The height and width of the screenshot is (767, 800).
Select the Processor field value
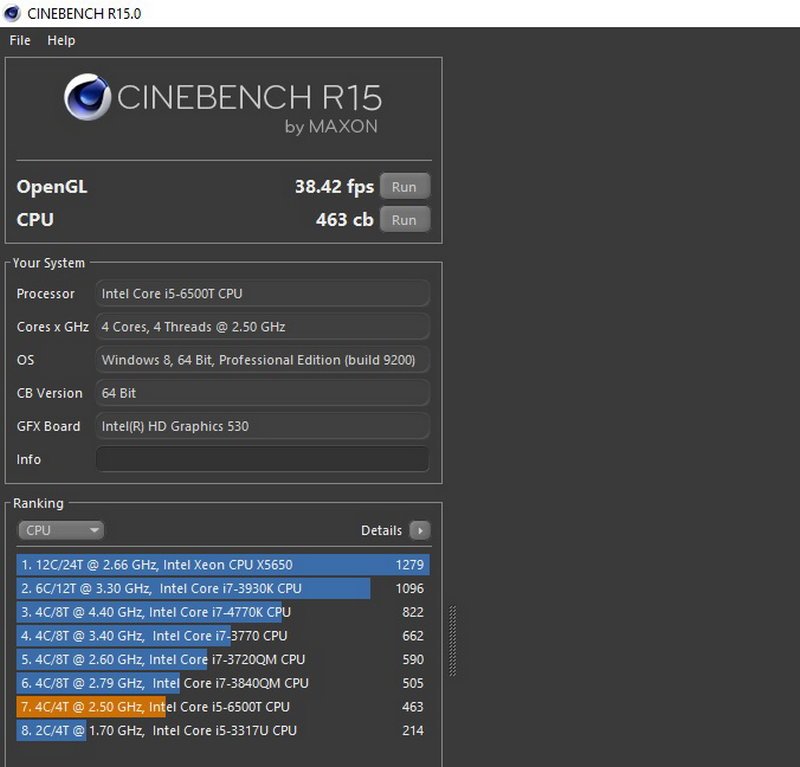pos(262,294)
